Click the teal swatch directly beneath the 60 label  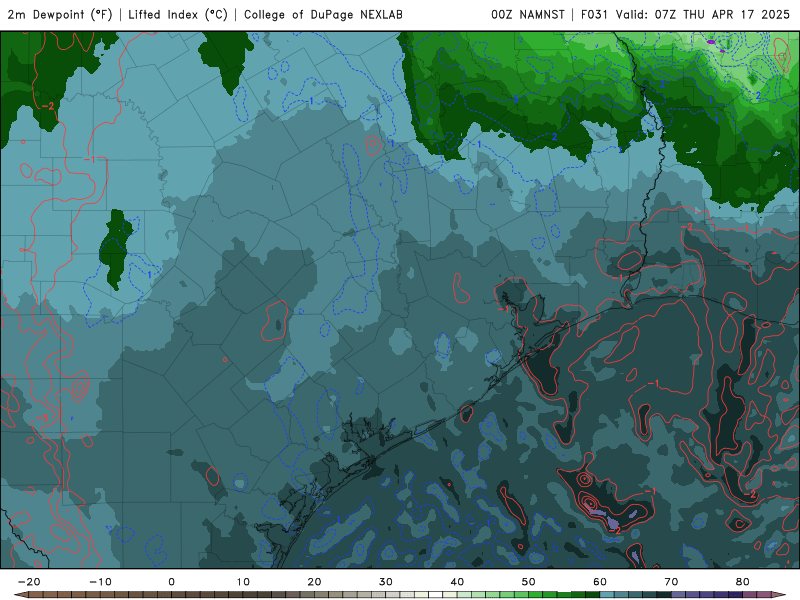point(607,595)
